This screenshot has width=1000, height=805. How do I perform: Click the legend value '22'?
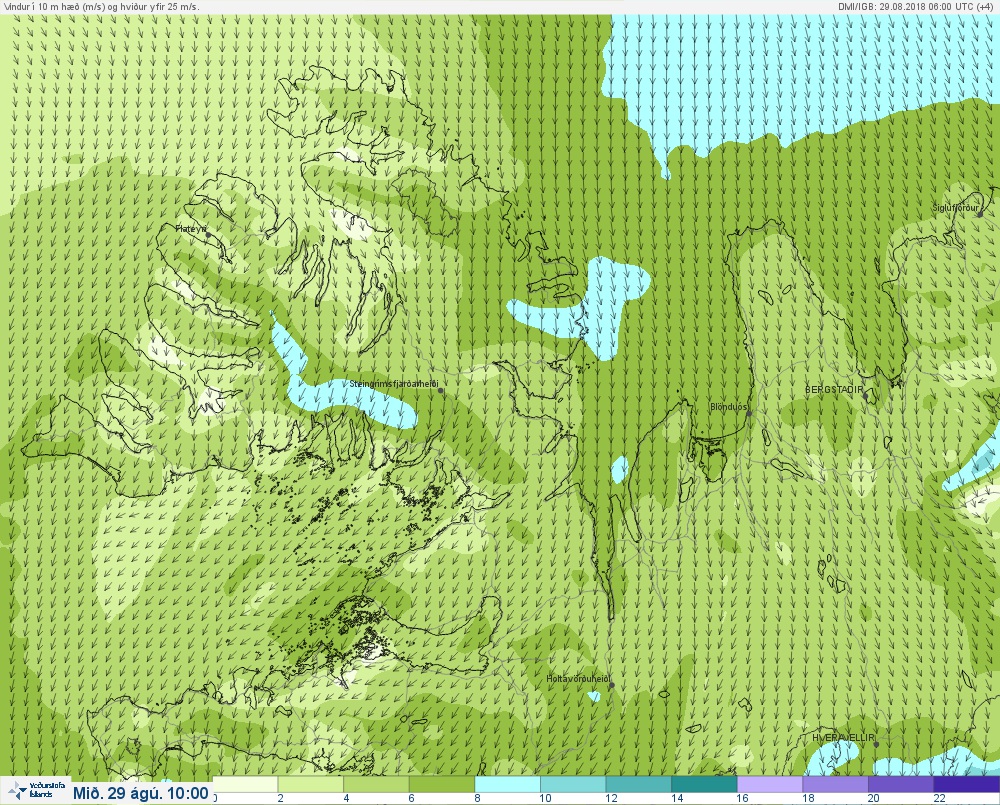939,798
